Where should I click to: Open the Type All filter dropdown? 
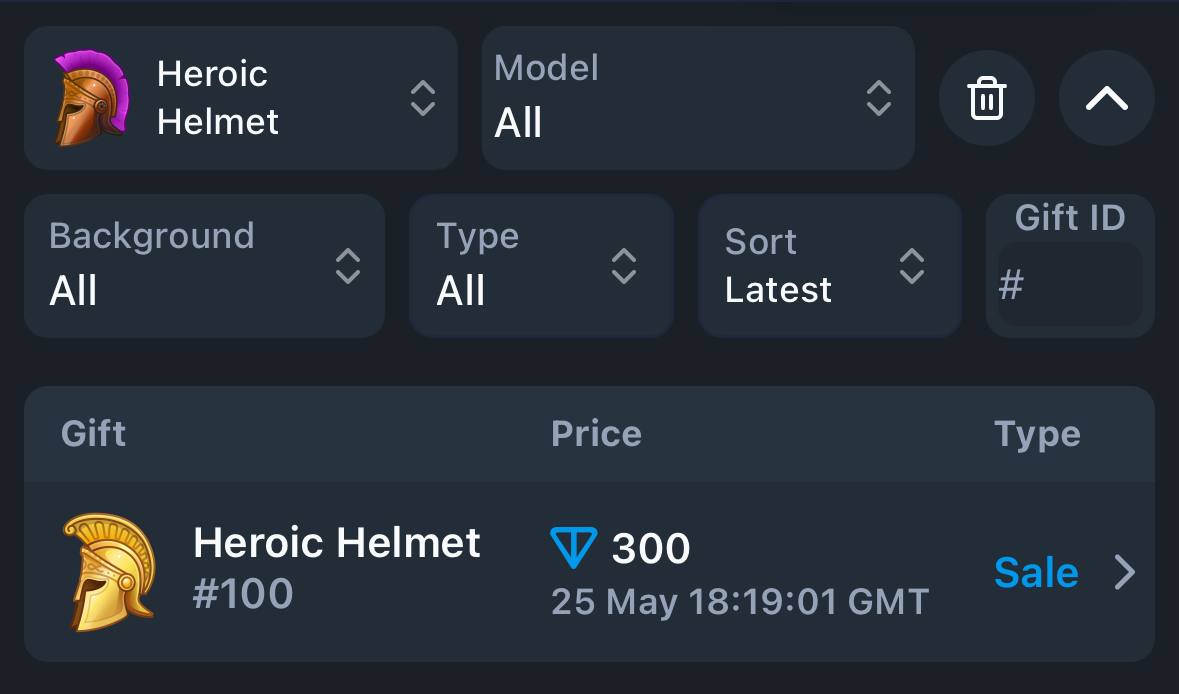coord(541,265)
